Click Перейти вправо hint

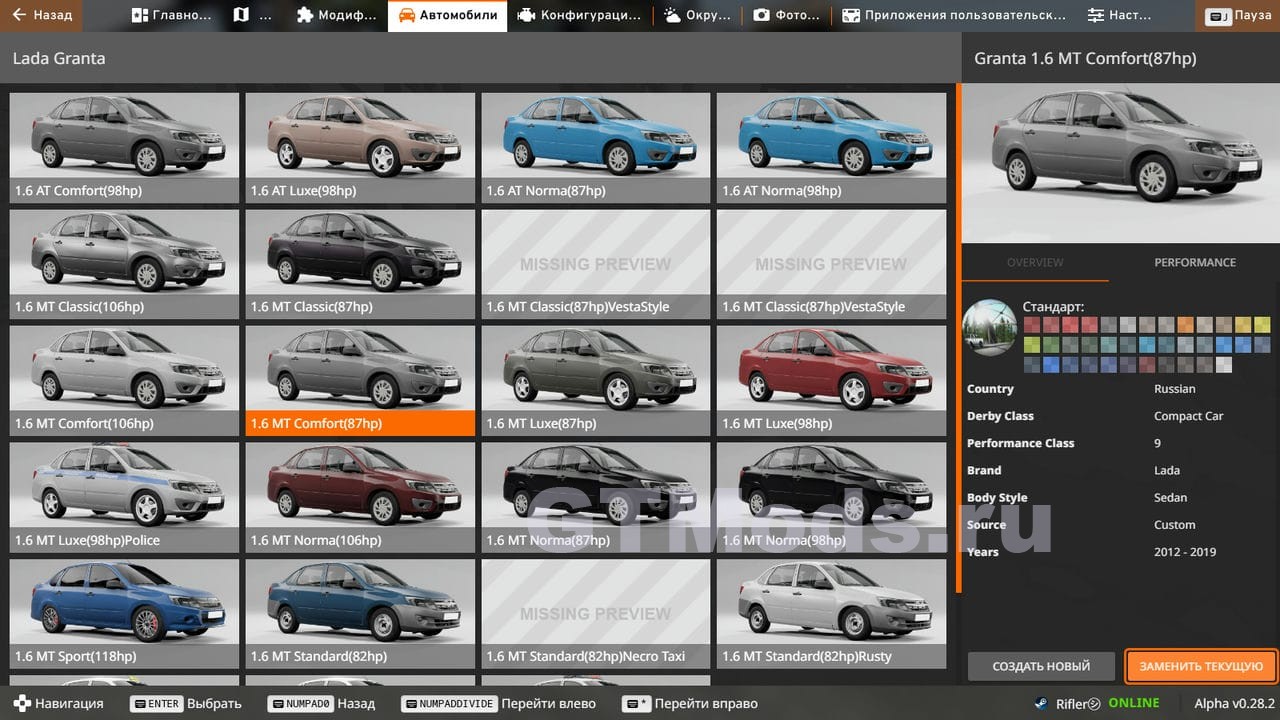(x=690, y=703)
